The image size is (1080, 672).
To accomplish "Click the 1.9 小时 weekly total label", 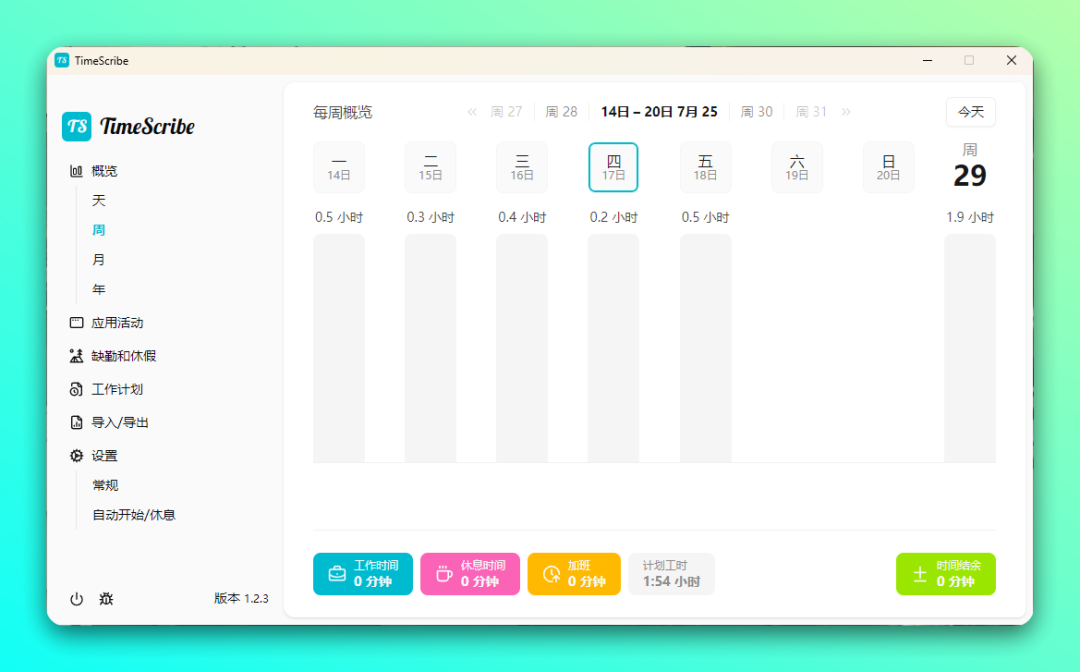I will coord(970,218).
